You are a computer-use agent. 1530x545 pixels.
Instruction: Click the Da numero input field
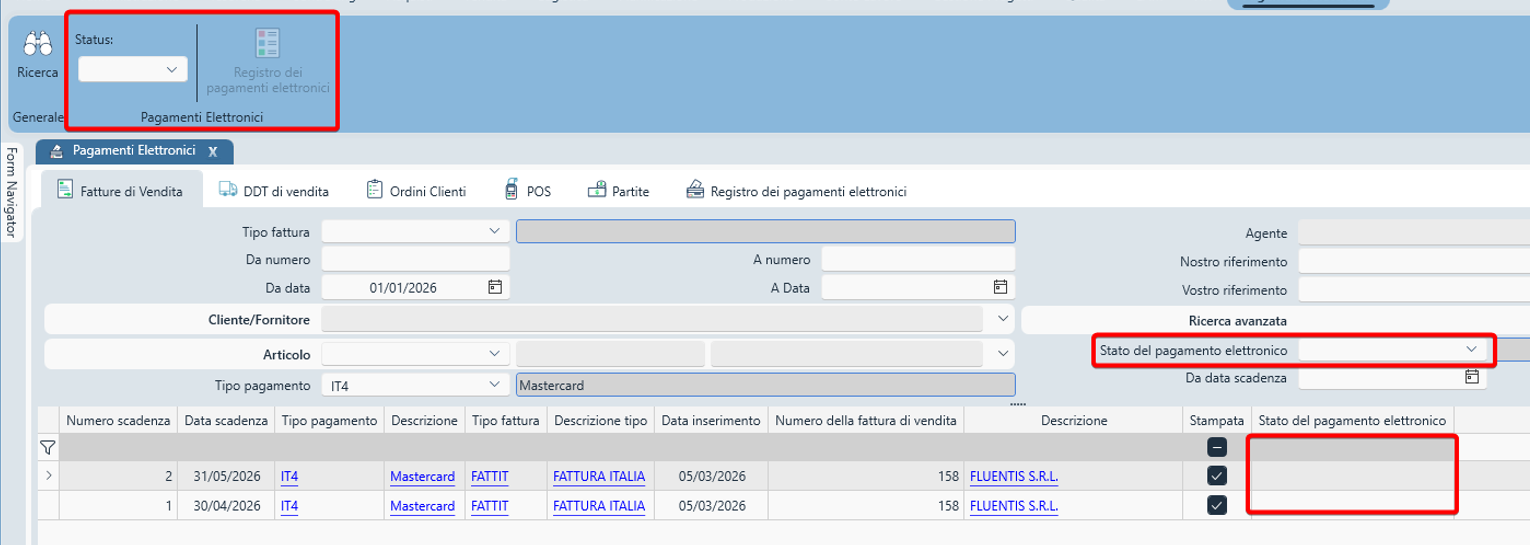[416, 259]
